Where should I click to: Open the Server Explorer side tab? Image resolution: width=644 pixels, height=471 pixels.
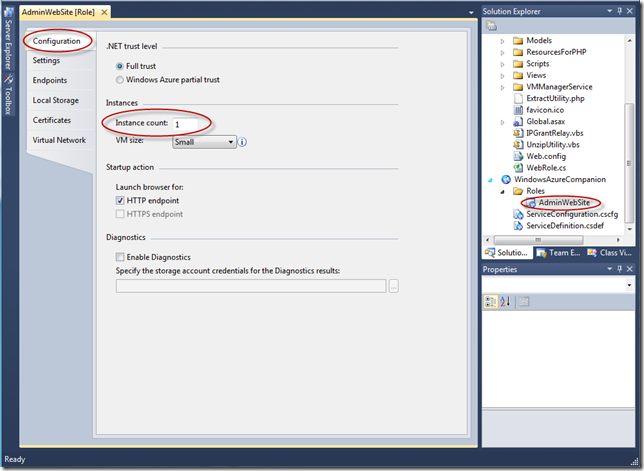tap(8, 39)
